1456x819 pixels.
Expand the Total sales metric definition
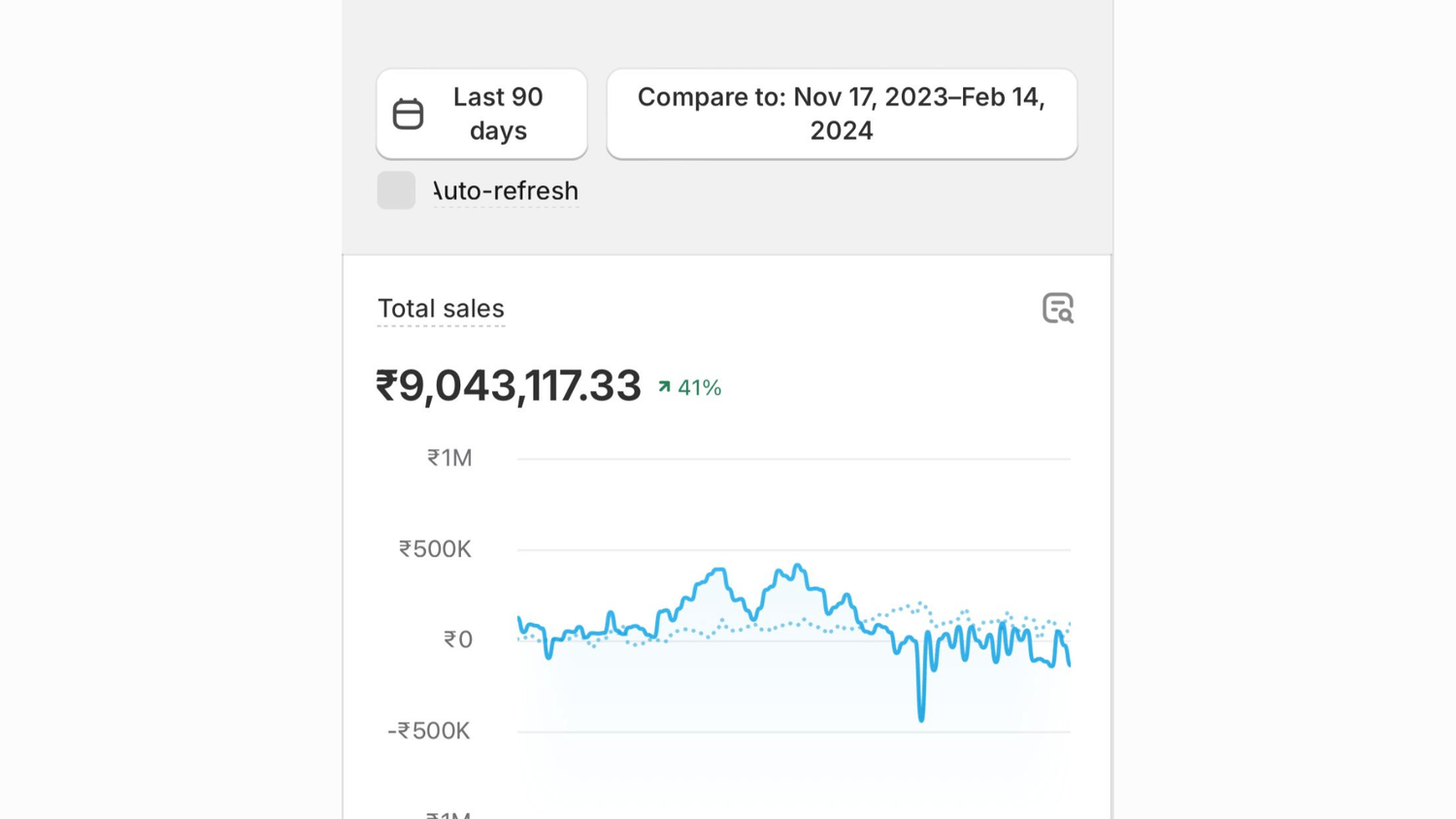pos(441,309)
